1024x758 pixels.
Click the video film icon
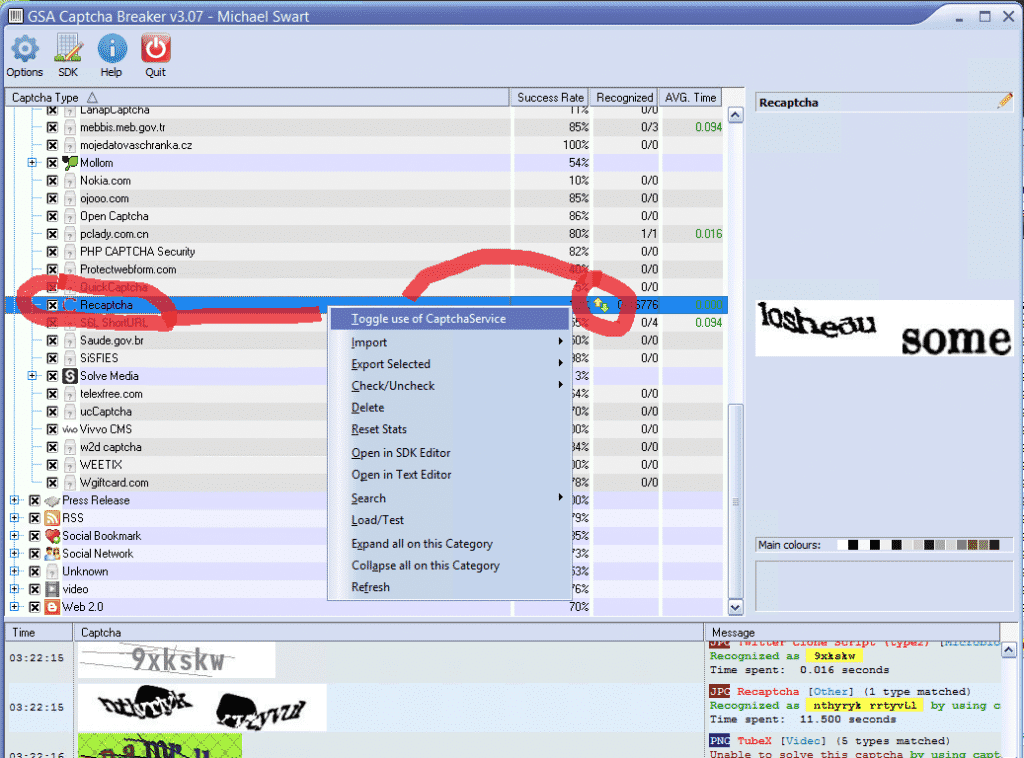pyautogui.click(x=52, y=589)
